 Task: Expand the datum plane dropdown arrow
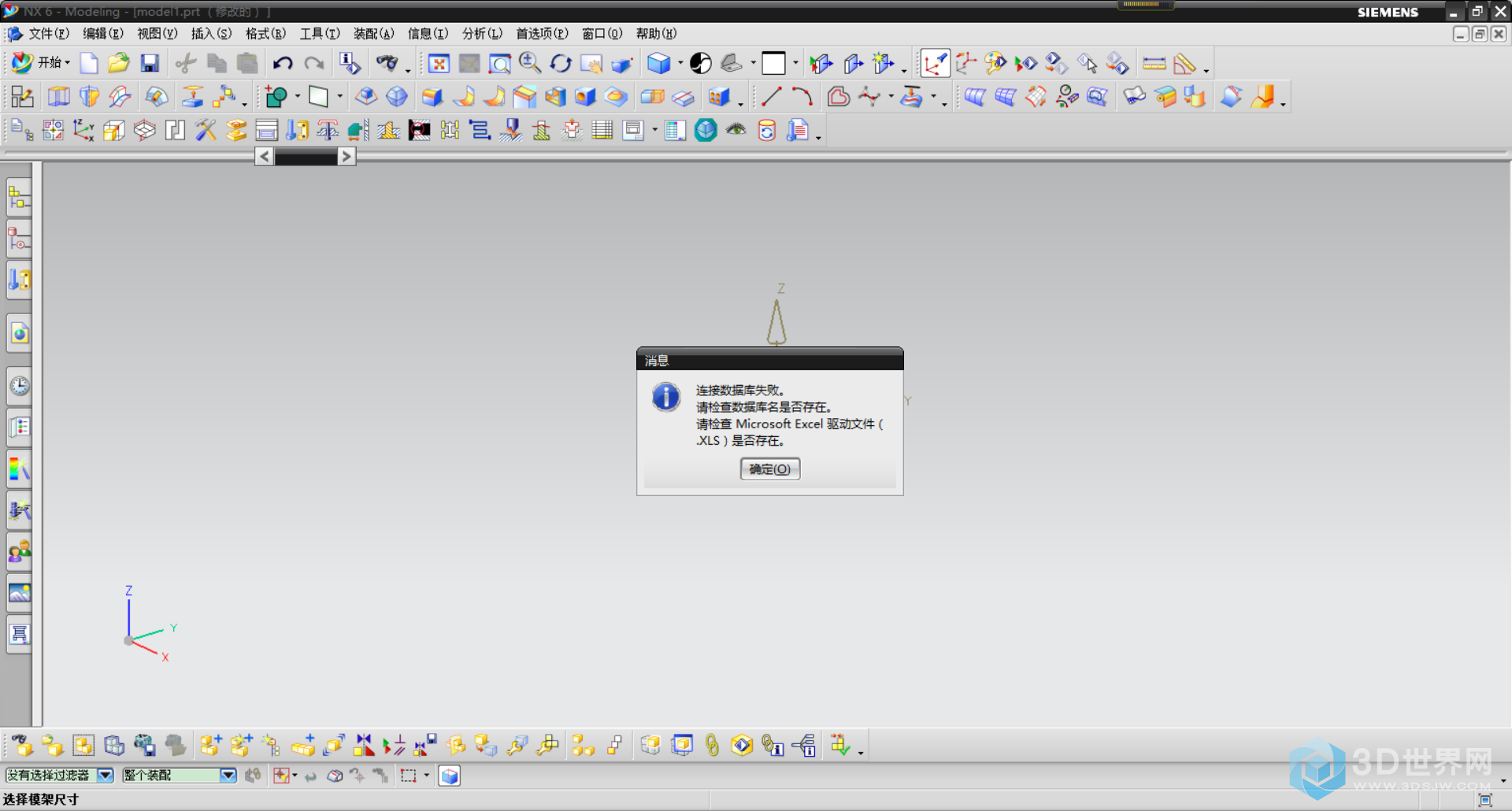(x=339, y=97)
